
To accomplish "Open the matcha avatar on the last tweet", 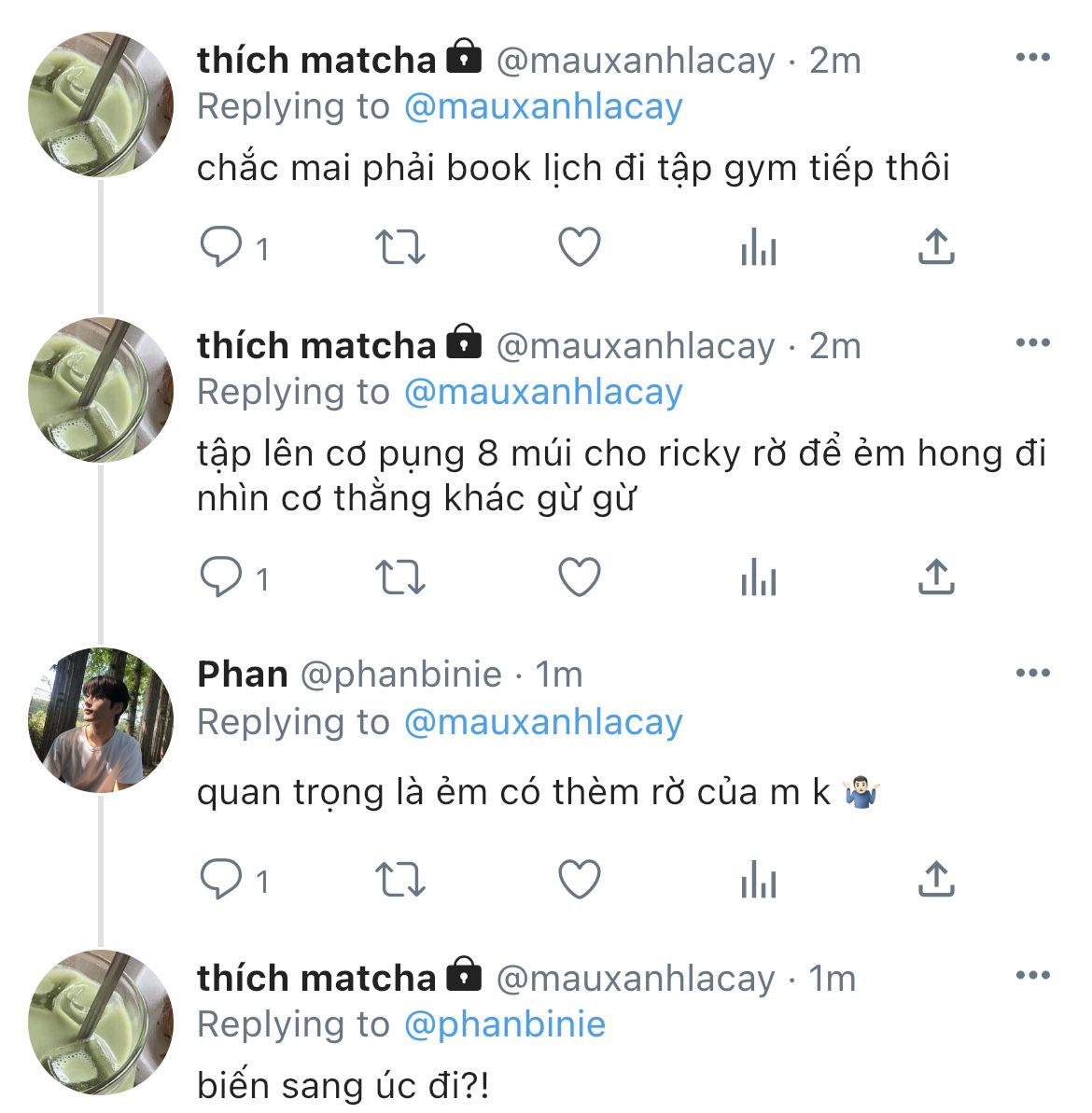I will pos(101,1022).
